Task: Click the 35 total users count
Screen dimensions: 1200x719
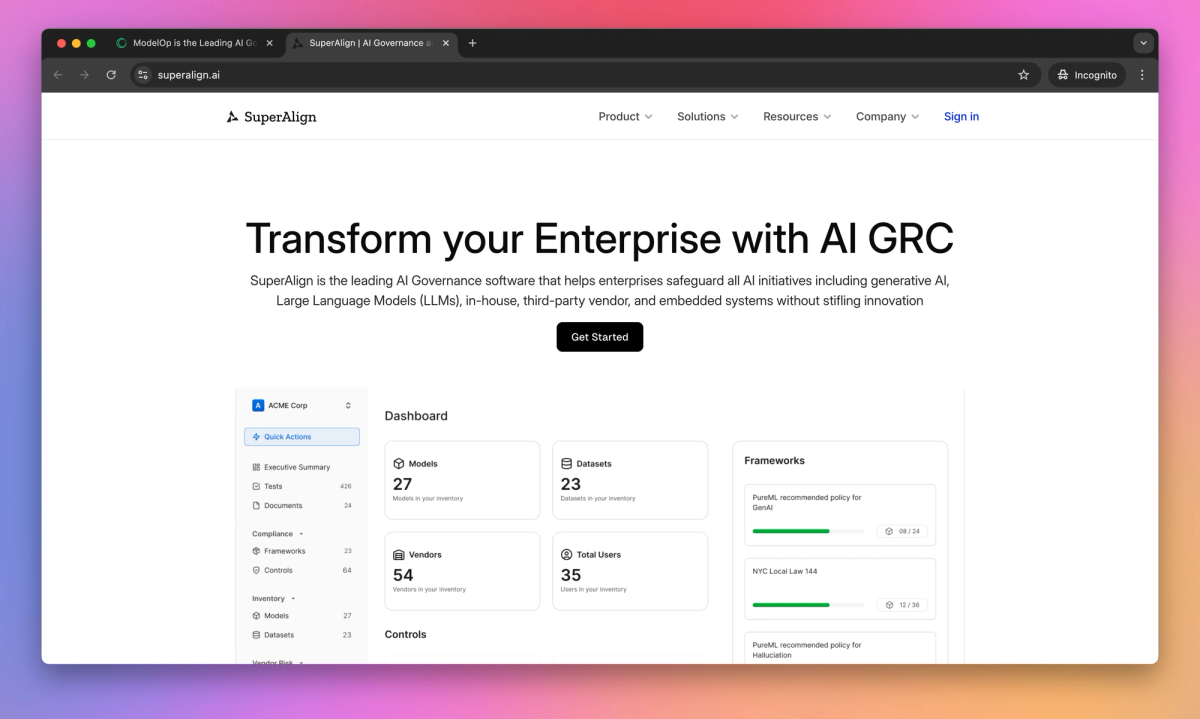Action: 571,575
